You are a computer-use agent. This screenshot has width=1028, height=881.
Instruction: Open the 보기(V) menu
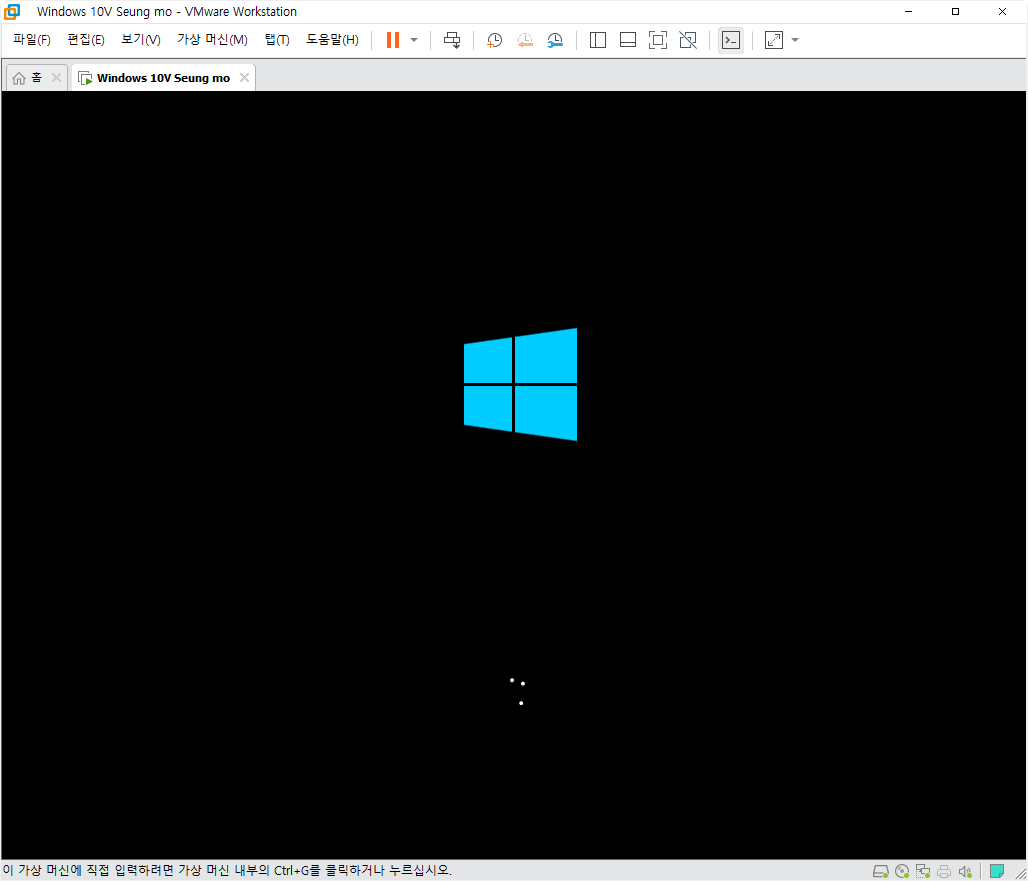[141, 40]
